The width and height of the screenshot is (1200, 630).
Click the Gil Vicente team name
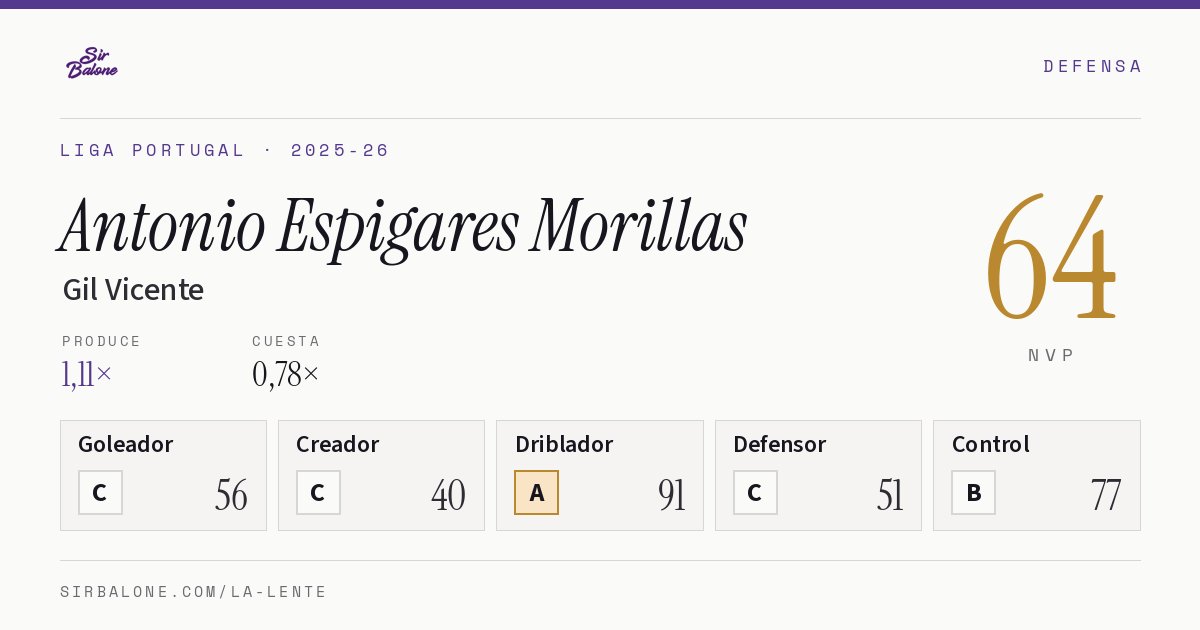(133, 290)
